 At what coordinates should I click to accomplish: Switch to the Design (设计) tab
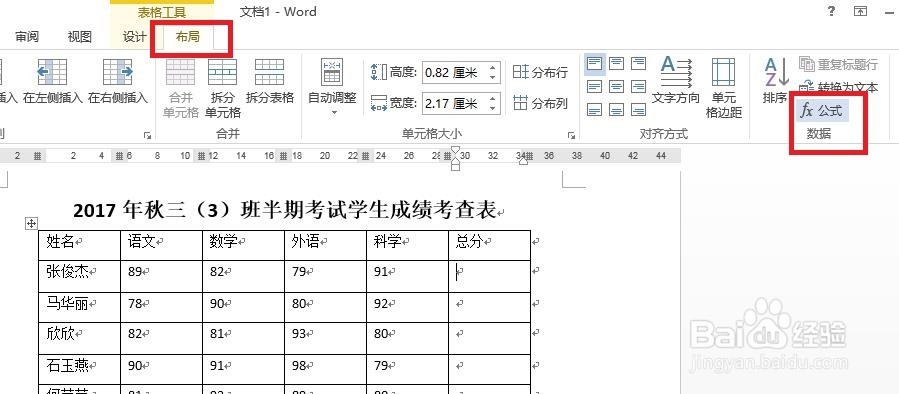pos(134,37)
